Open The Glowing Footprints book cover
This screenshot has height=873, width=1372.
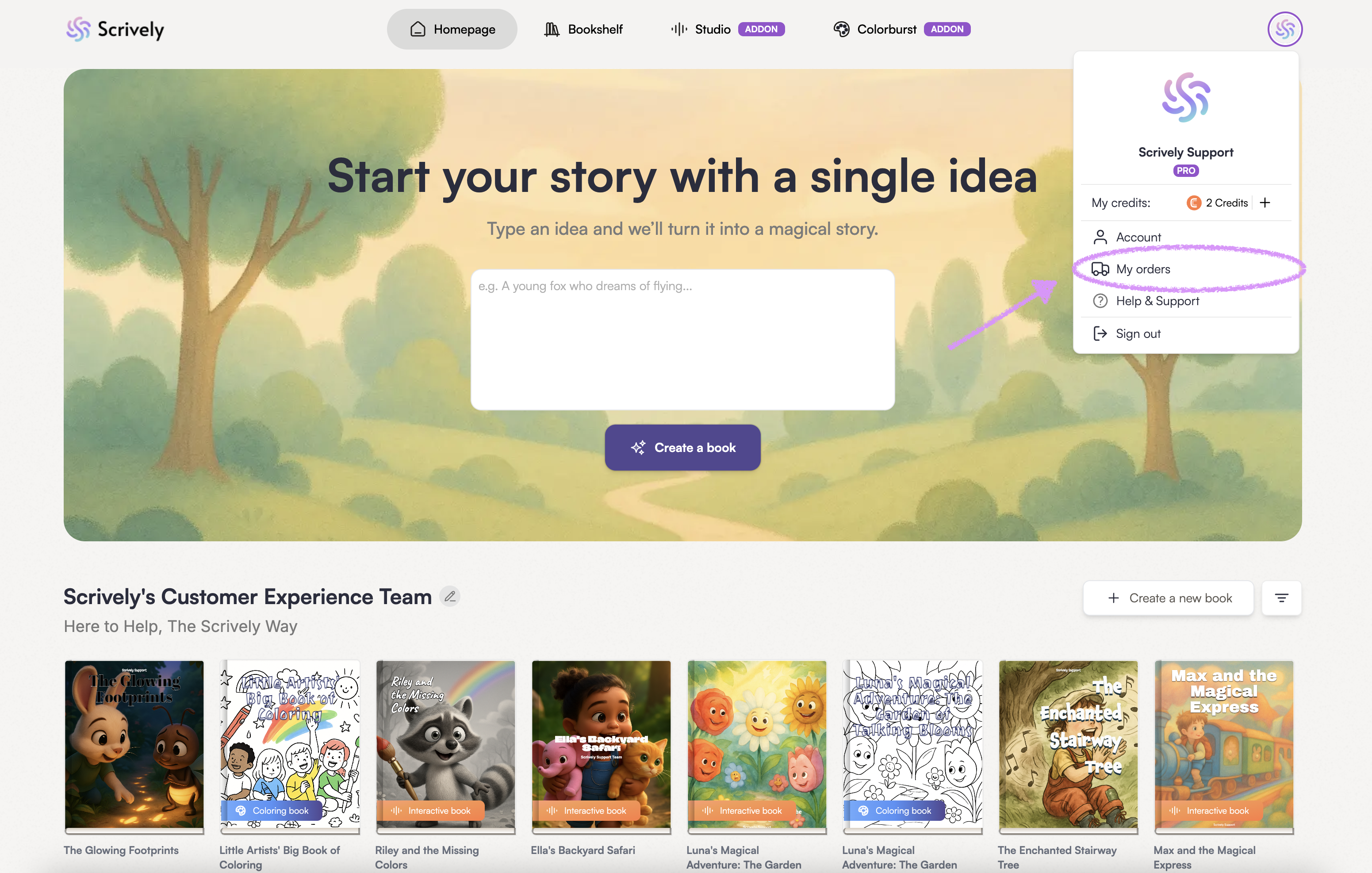coord(134,746)
